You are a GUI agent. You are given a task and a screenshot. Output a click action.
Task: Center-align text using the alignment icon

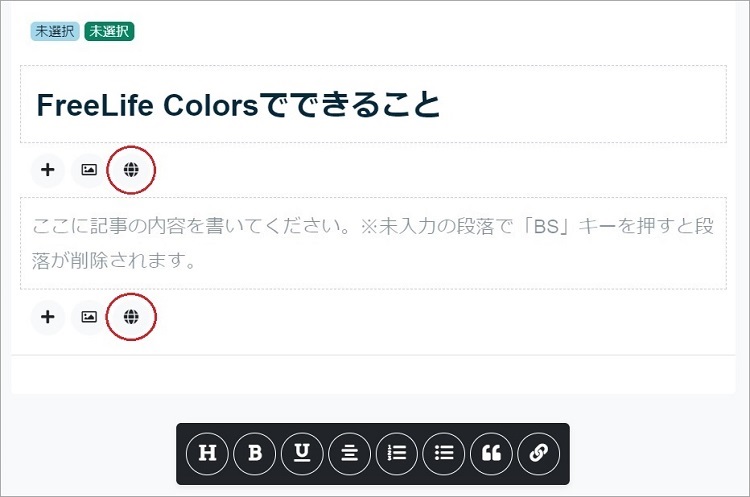[x=350, y=453]
